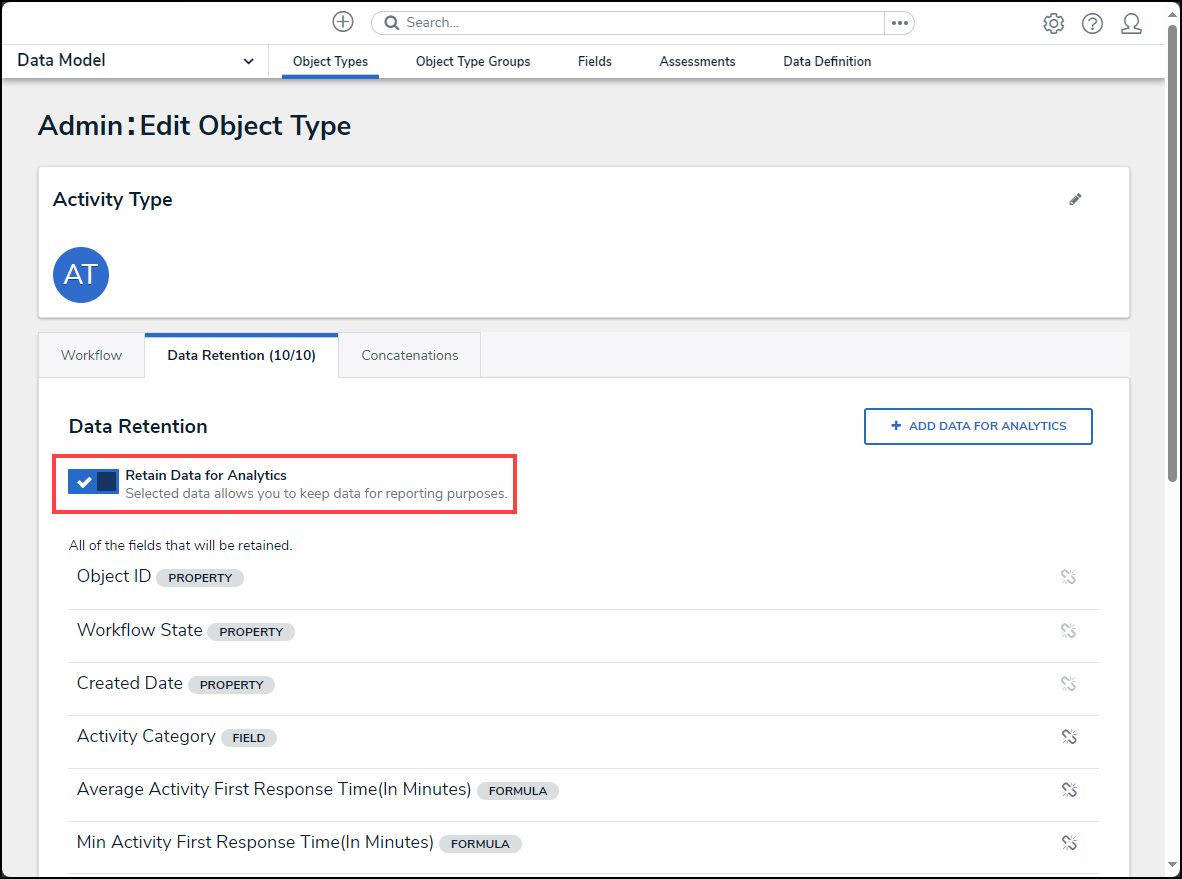The width and height of the screenshot is (1182, 879).
Task: Click the AT avatar circle
Action: coord(81,275)
